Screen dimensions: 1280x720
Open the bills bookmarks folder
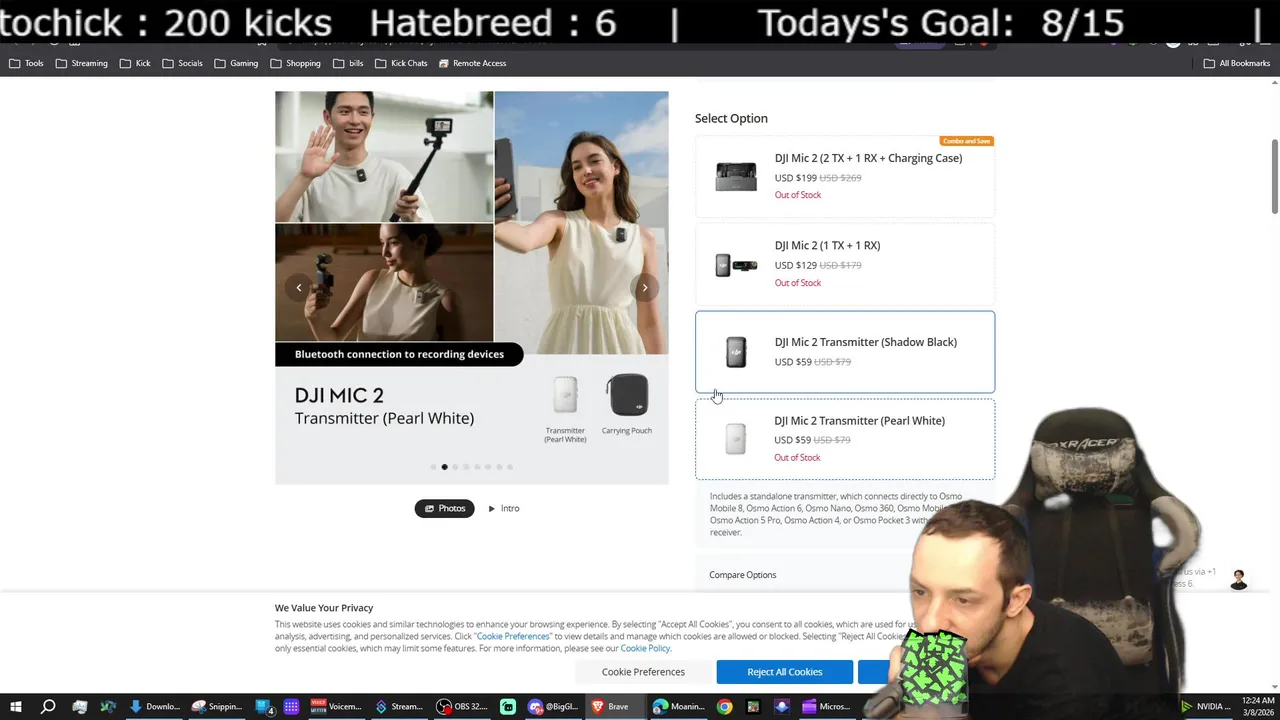[347, 63]
